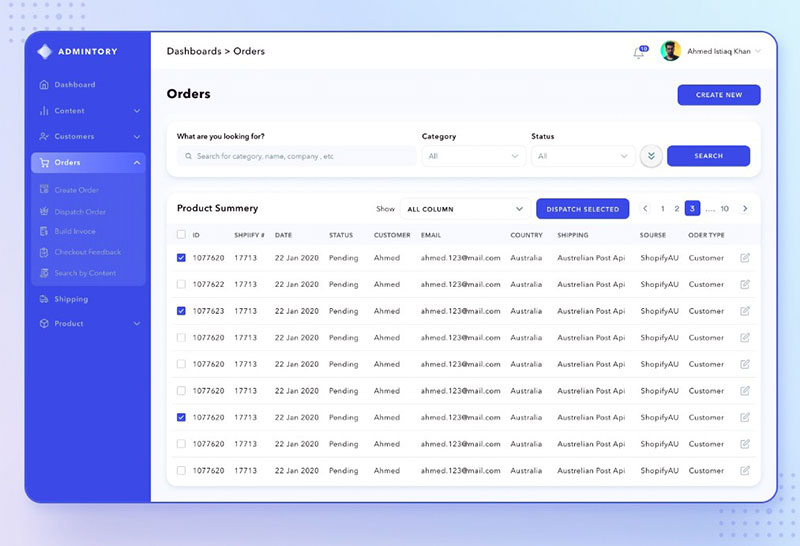Click the DISPATCH SELECTED button

coord(582,209)
